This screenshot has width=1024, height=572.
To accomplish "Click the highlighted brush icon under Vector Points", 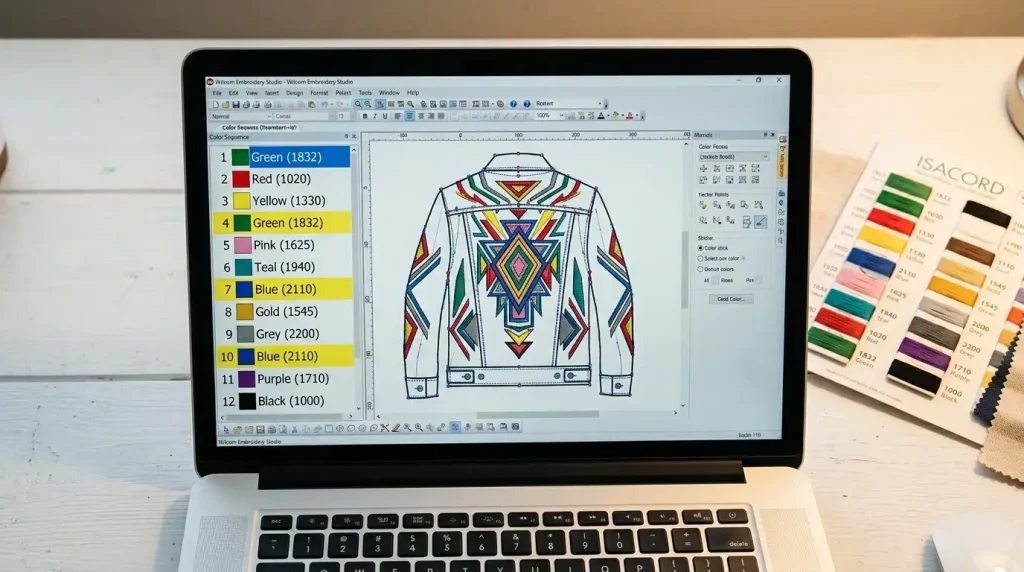I will 760,222.
